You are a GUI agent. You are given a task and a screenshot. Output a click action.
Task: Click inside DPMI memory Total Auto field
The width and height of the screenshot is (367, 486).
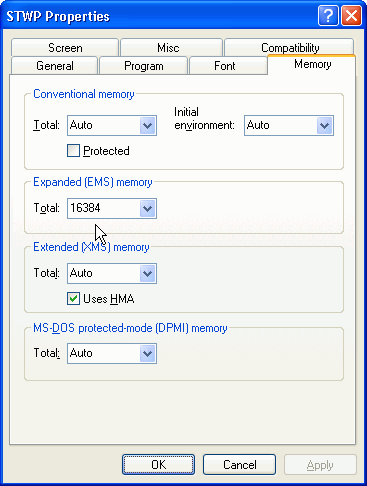point(104,354)
